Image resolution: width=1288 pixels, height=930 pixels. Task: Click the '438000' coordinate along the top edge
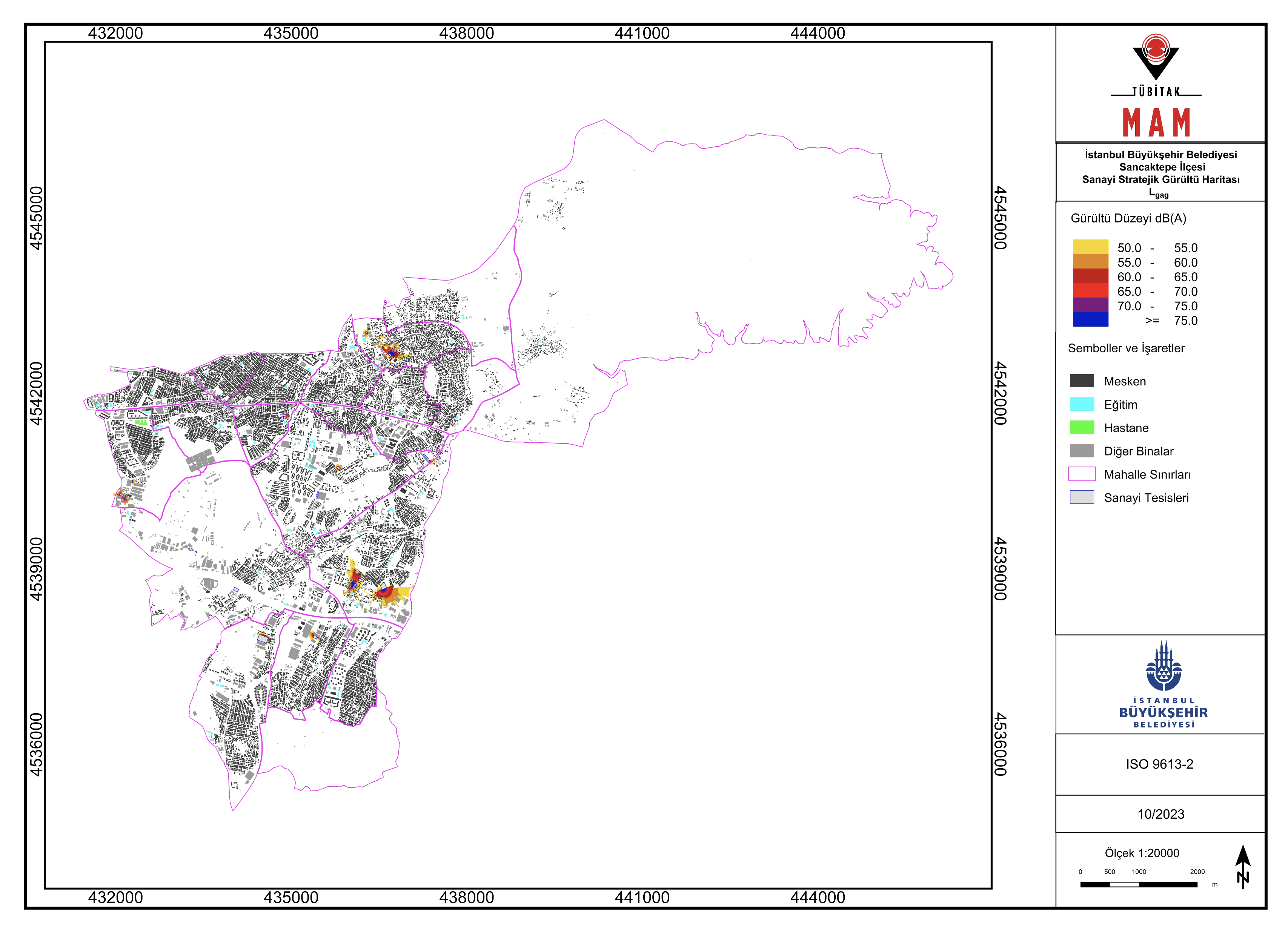click(x=466, y=33)
